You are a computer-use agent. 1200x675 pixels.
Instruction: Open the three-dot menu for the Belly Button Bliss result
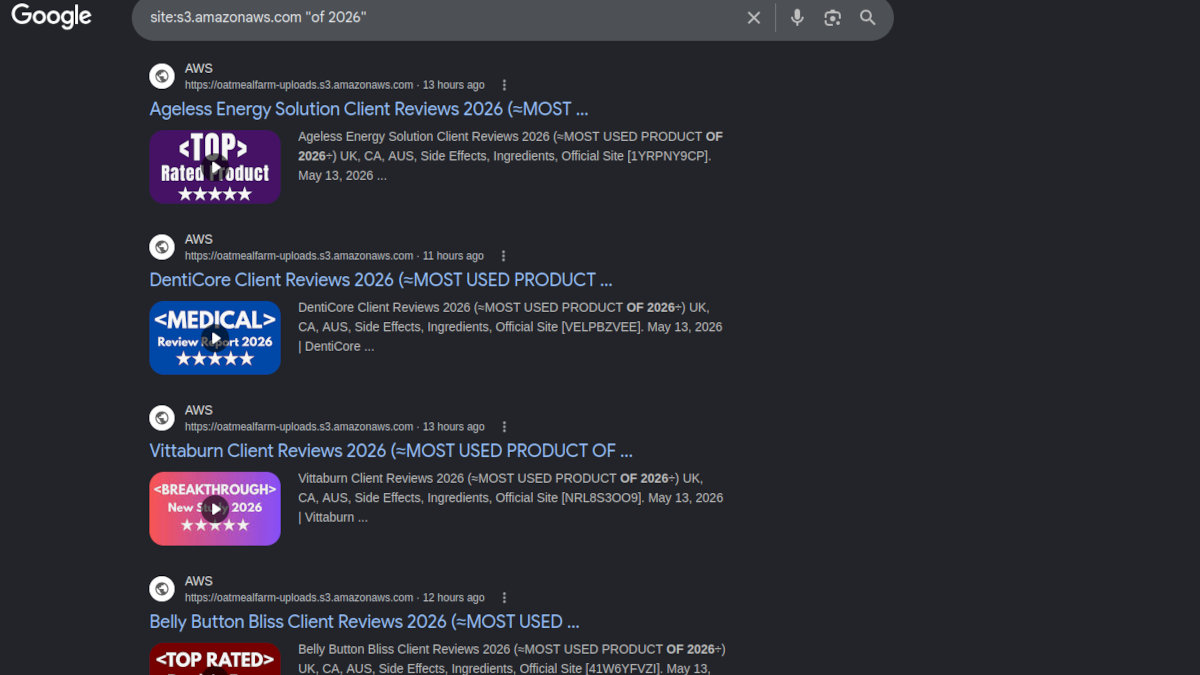[504, 598]
